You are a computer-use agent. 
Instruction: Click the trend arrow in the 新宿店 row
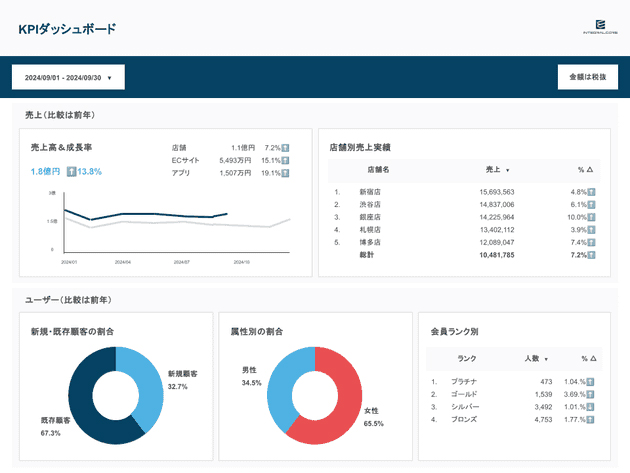[x=591, y=192]
